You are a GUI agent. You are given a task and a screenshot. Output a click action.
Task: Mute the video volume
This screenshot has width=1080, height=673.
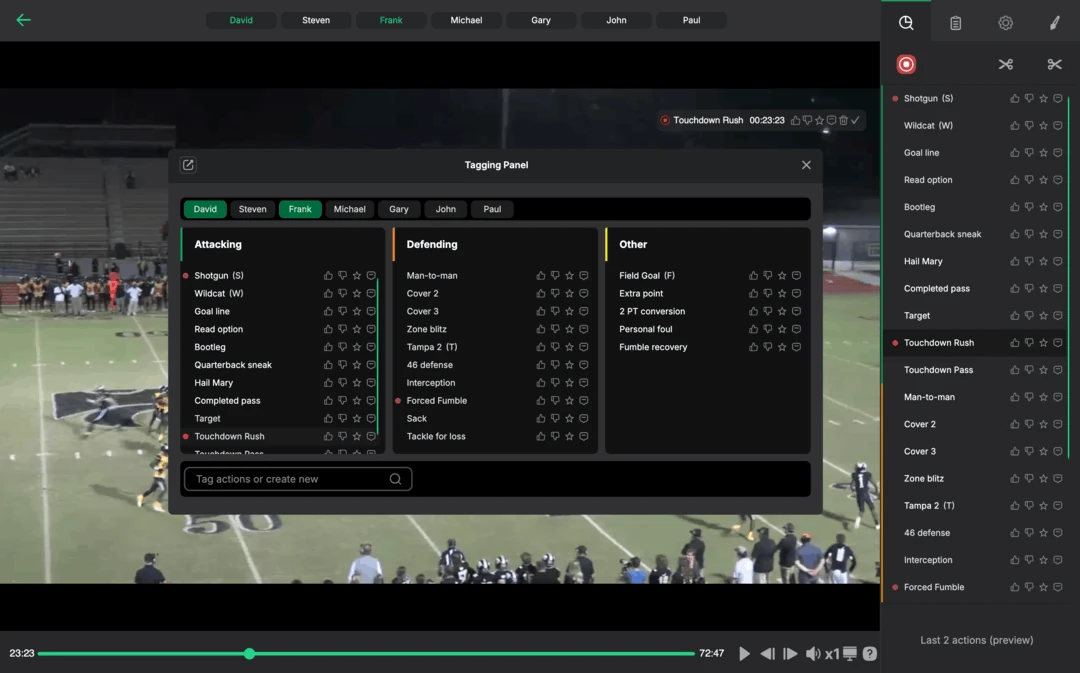point(813,653)
